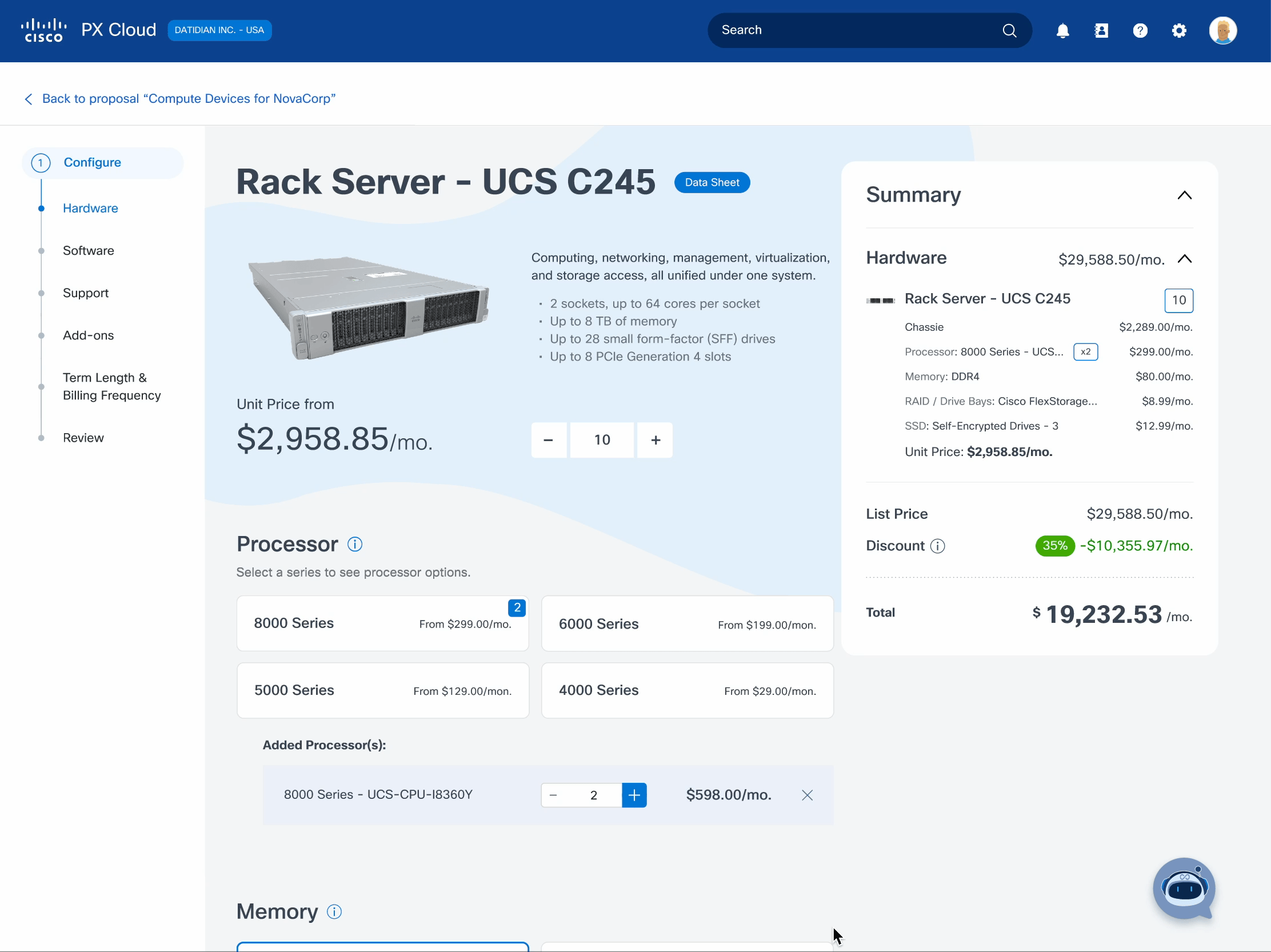Go back to proposal Compute Devices for NovaCorp
Screen dimensions: 1271x952
(189, 99)
